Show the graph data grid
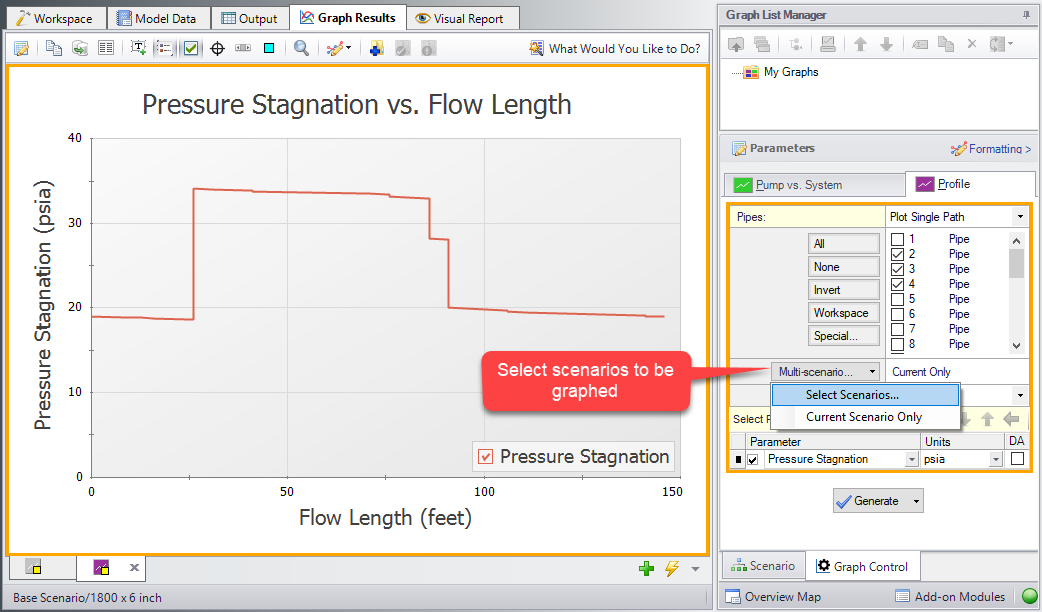Viewport: 1042px width, 612px height. click(x=106, y=47)
